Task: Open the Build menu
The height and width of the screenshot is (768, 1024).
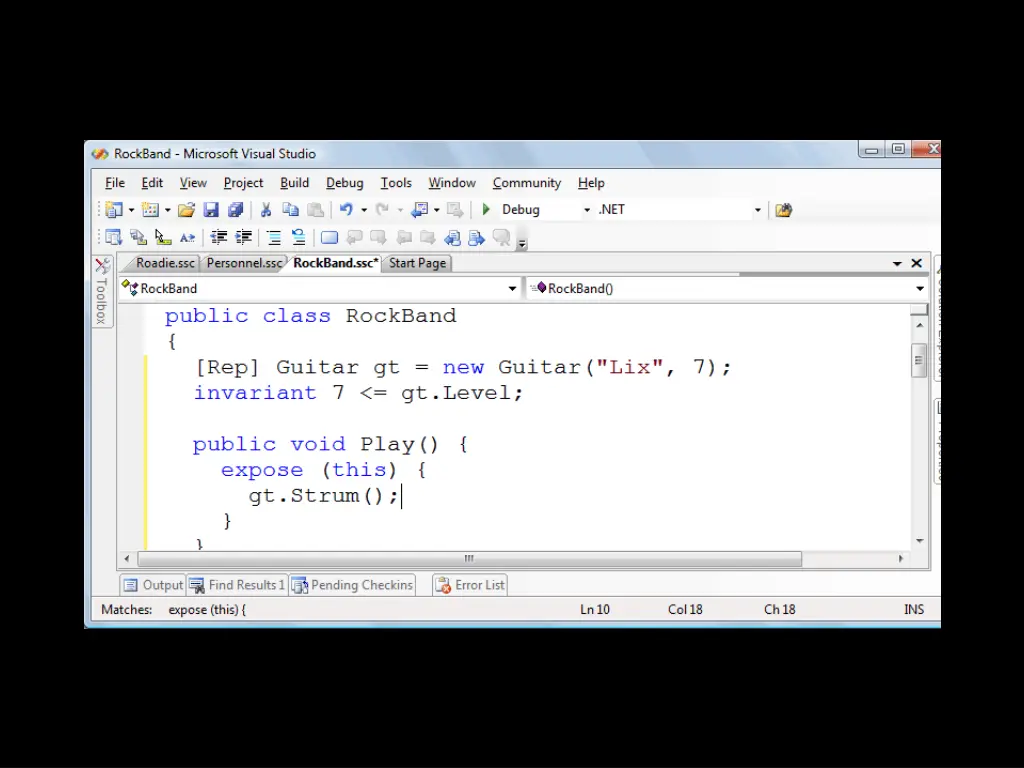Action: click(295, 183)
